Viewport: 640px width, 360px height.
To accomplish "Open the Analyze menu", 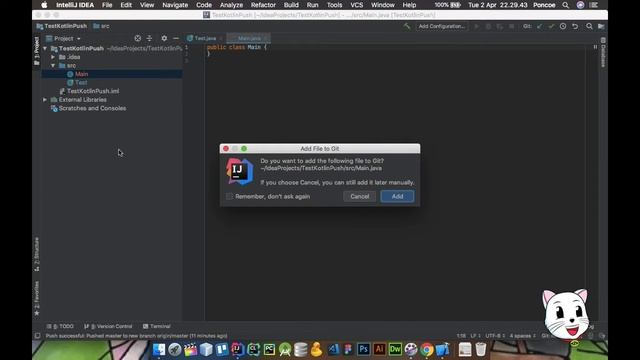I will [x=231, y=5].
